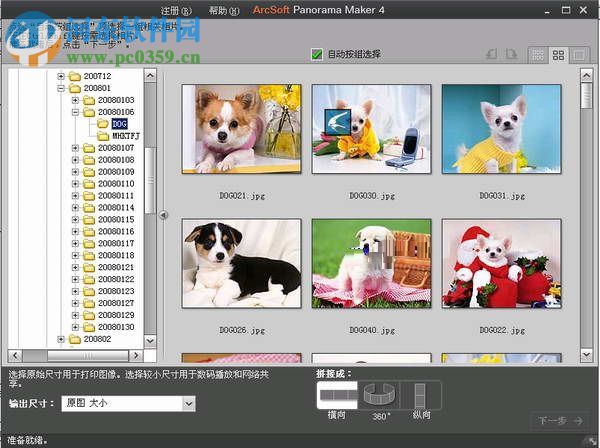The height and width of the screenshot is (448, 600).
Task: Click the DOG021.jpg file name label
Action: click(x=242, y=196)
